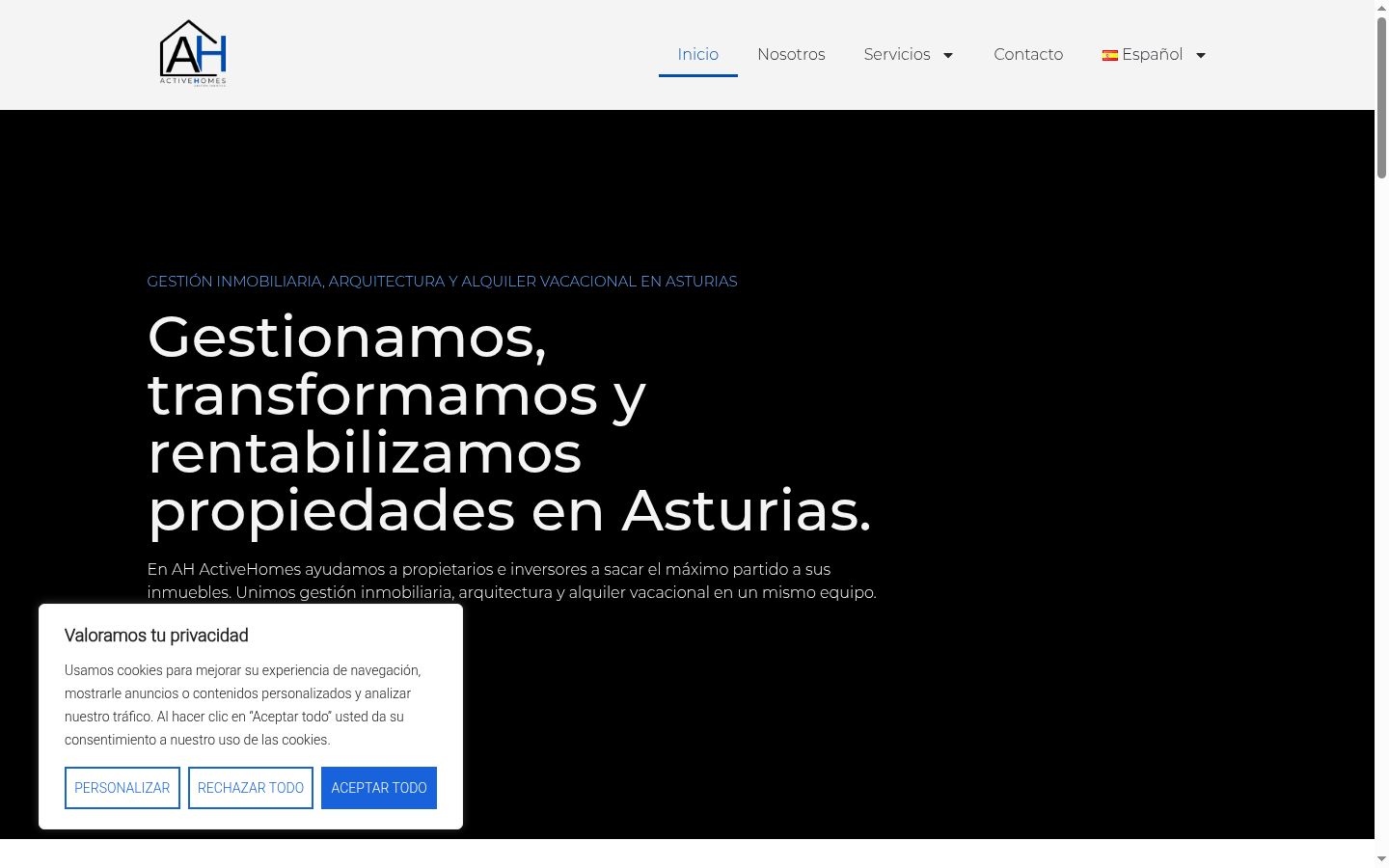The width and height of the screenshot is (1389, 868).
Task: Reject all cookies with Rechazar todo
Action: click(x=251, y=788)
